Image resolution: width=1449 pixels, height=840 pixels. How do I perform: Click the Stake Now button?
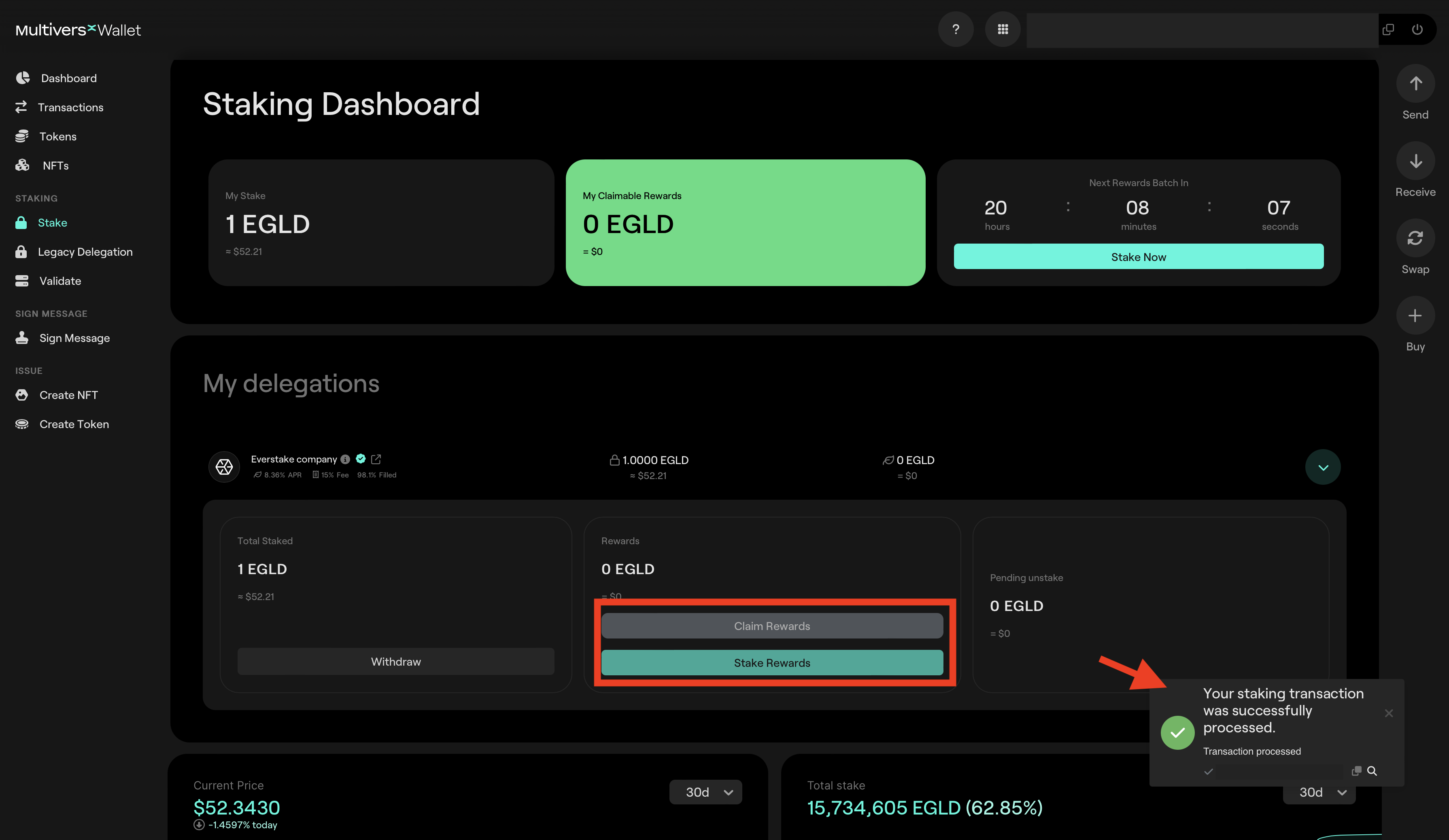[x=1138, y=257]
